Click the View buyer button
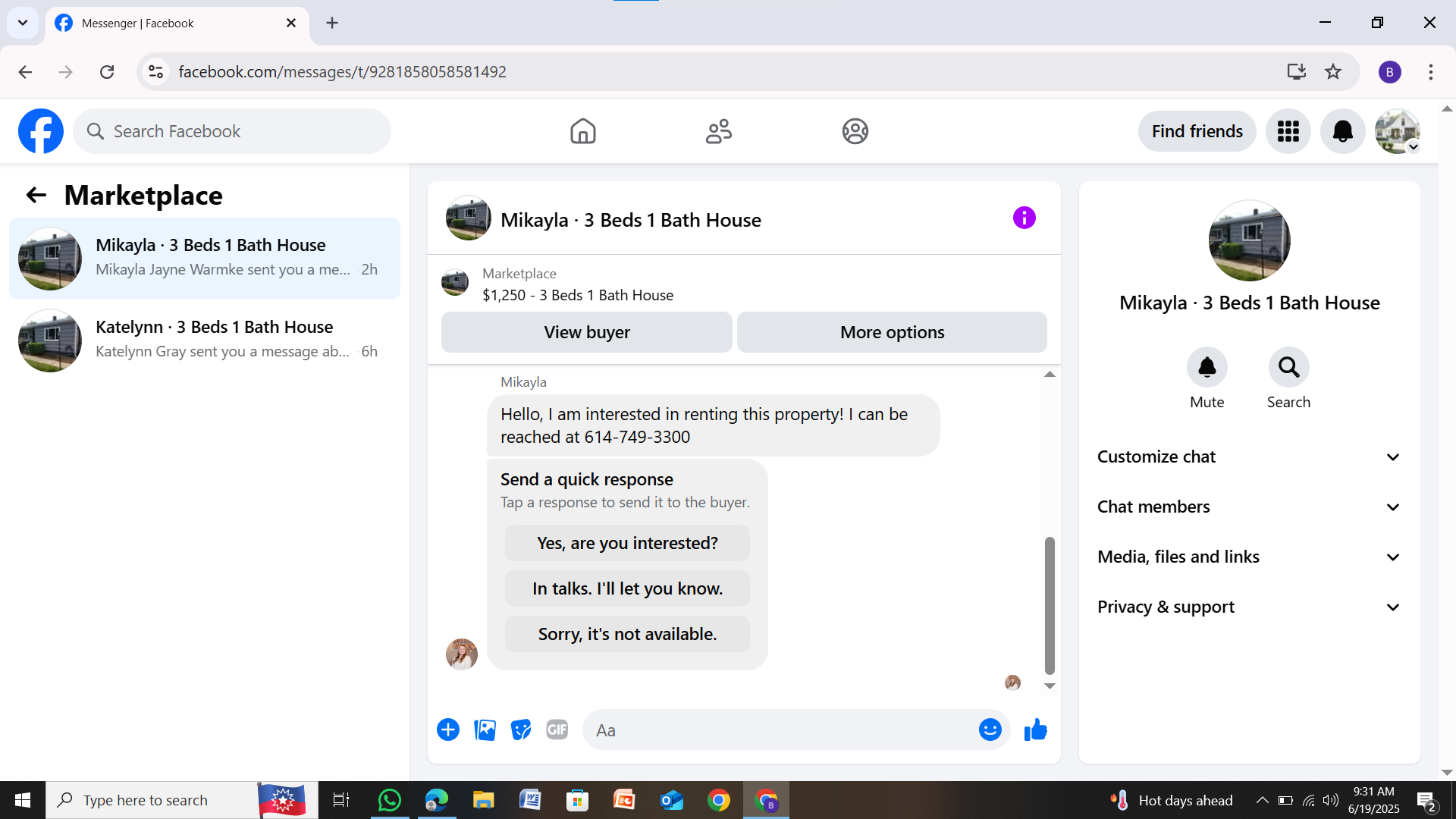 [586, 332]
